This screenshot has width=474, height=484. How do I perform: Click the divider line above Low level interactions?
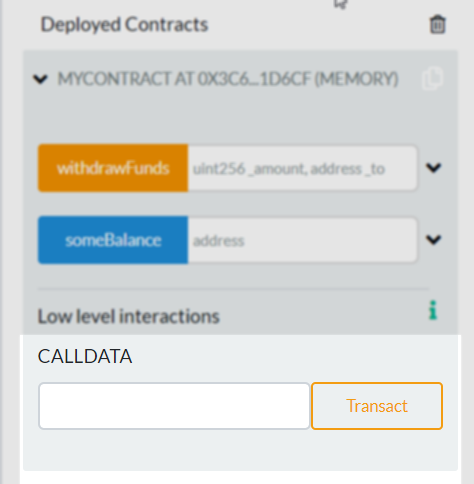point(233,289)
